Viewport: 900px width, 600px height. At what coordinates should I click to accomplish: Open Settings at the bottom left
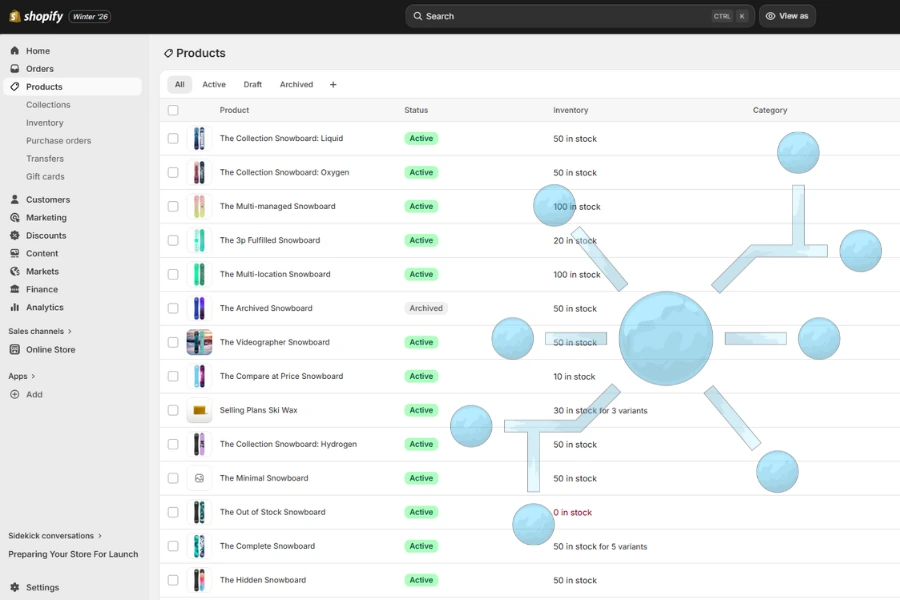pos(42,587)
